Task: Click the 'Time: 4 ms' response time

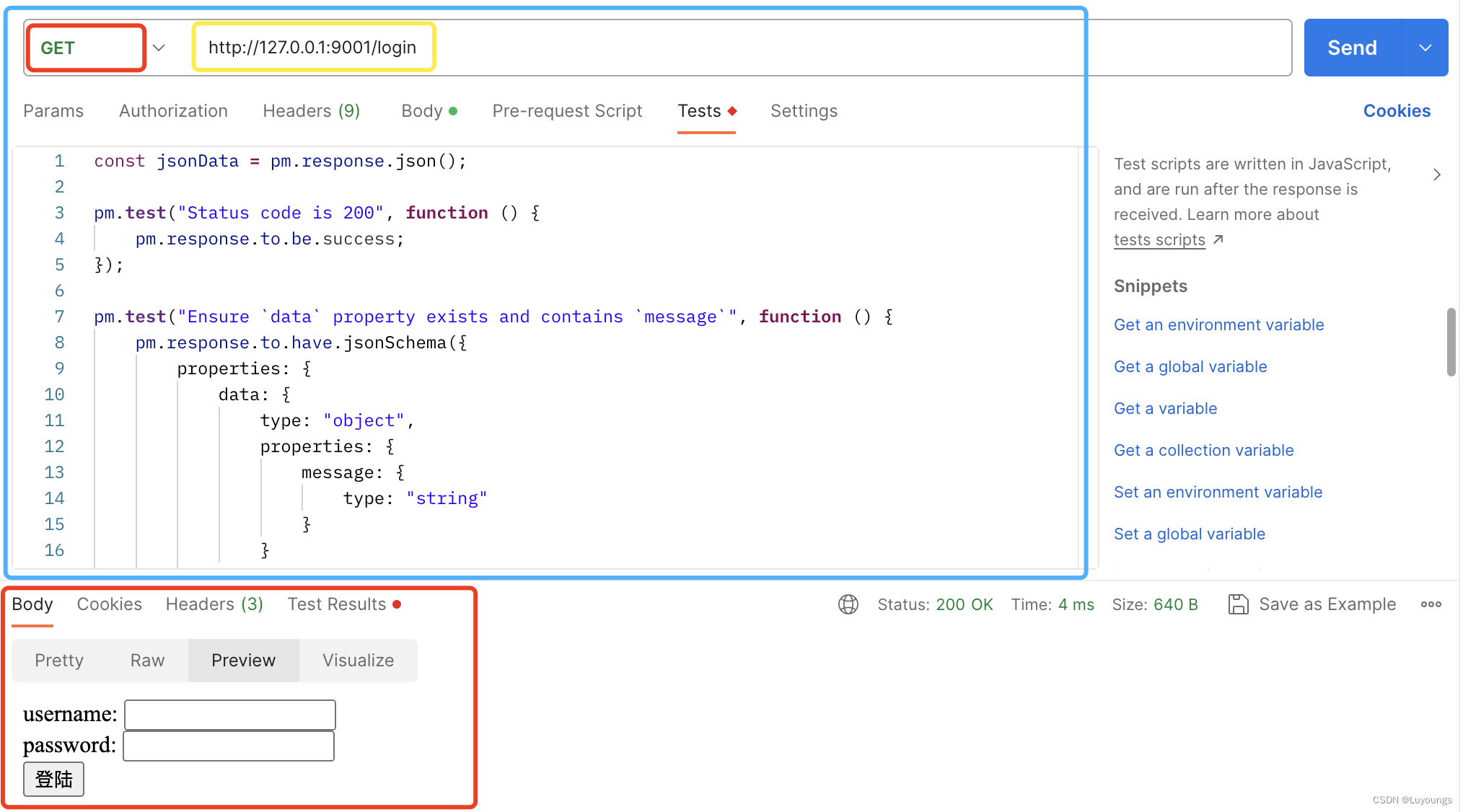Action: 1053,604
